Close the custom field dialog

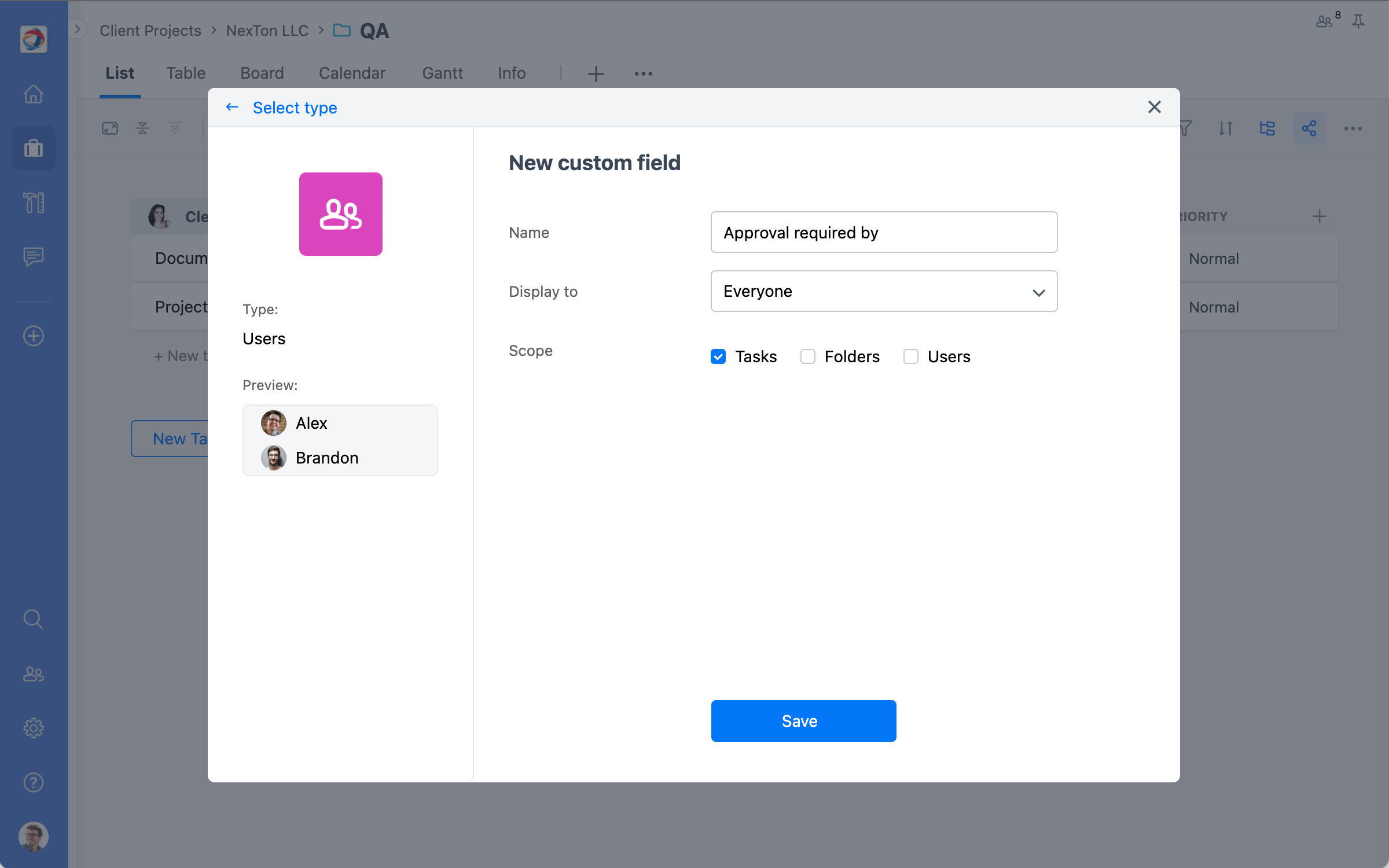[x=1155, y=107]
